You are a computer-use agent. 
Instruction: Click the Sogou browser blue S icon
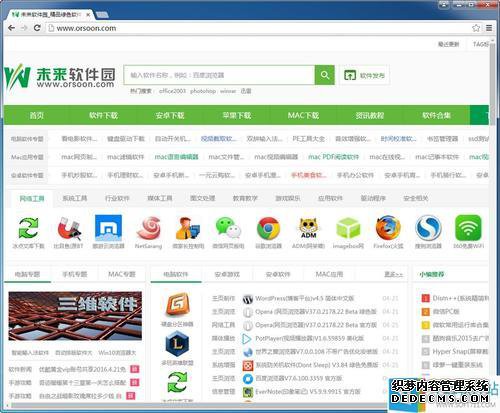point(428,228)
